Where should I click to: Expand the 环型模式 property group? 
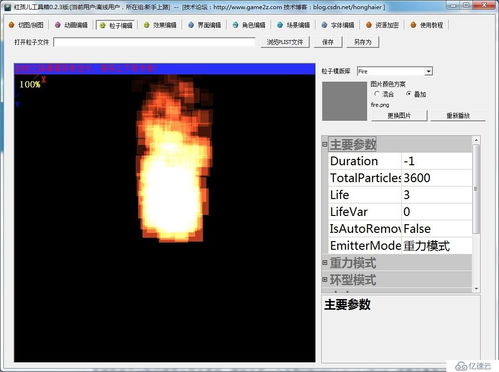[325, 279]
